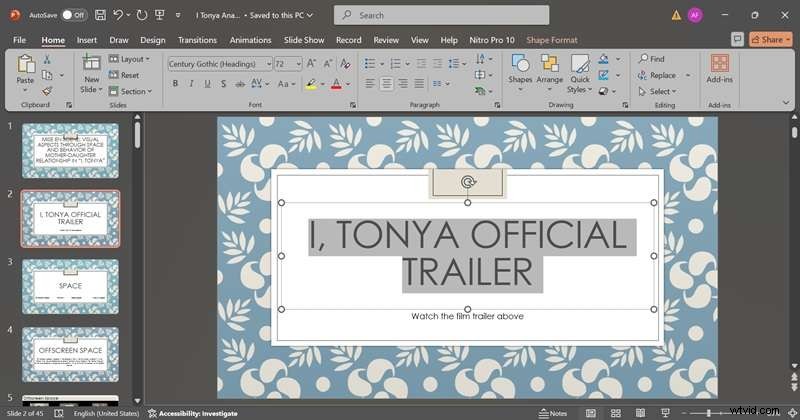Switch to the Transitions tab
This screenshot has width=800, height=420.
[x=197, y=40]
